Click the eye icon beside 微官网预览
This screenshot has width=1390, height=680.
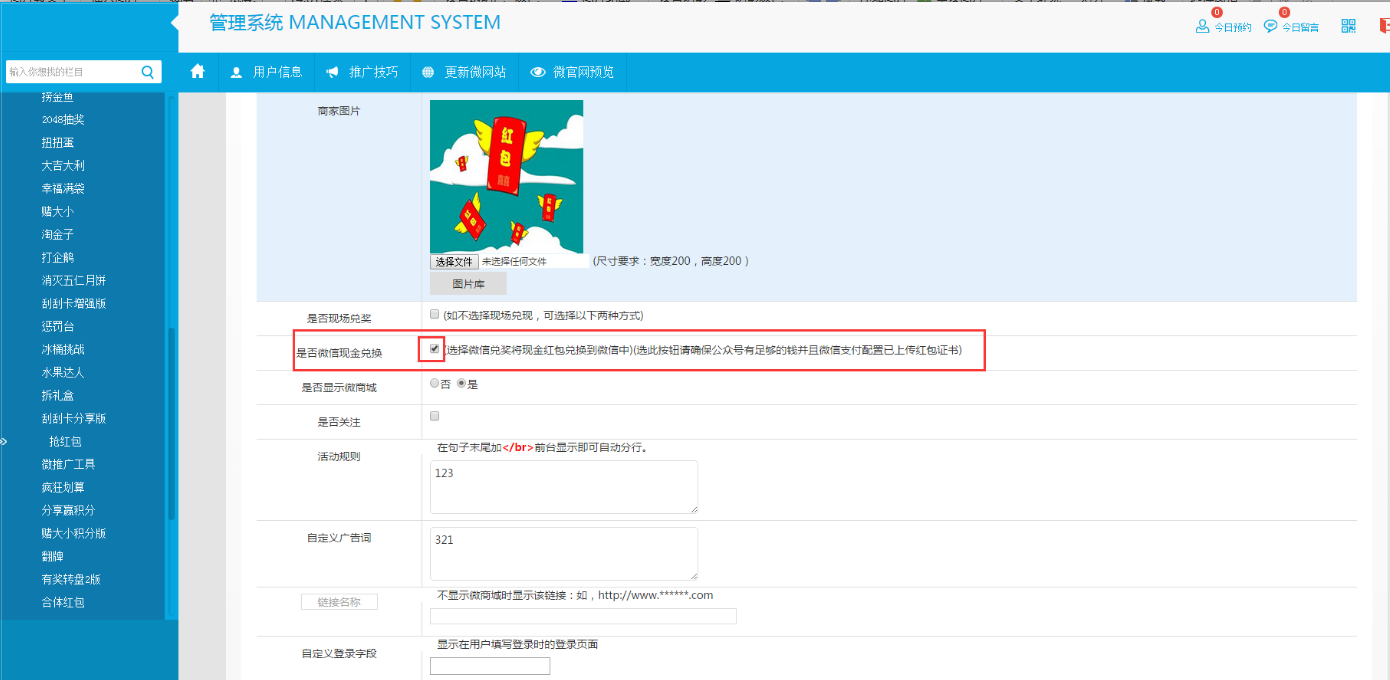pos(538,72)
